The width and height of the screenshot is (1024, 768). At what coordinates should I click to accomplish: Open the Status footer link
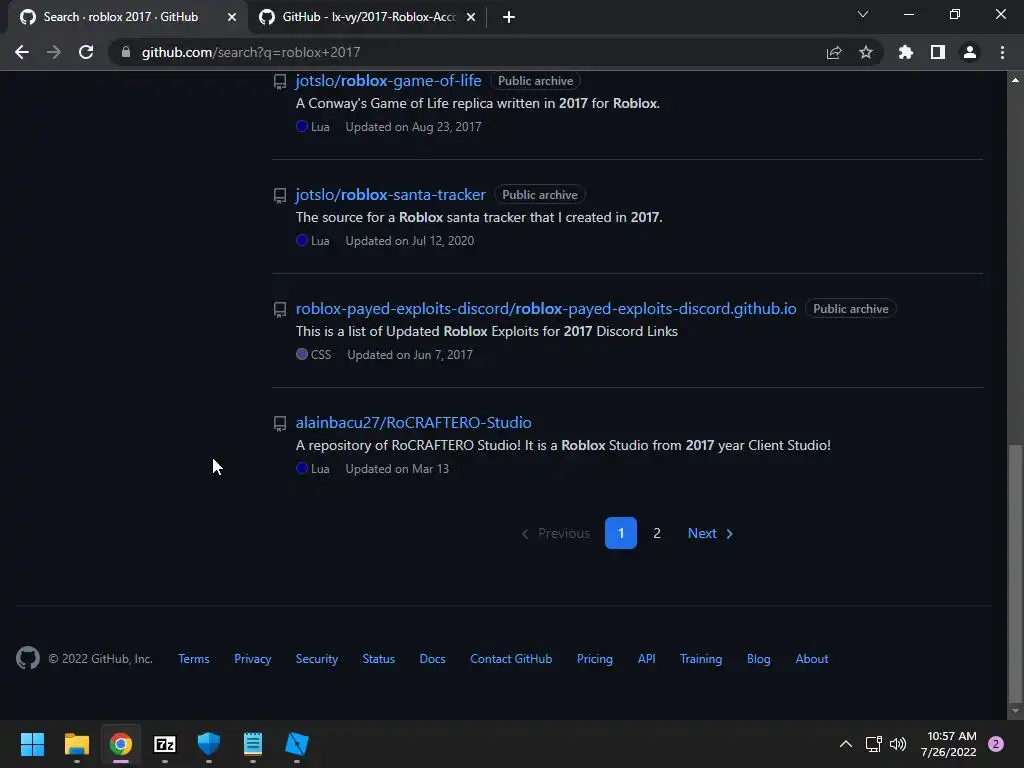[379, 659]
